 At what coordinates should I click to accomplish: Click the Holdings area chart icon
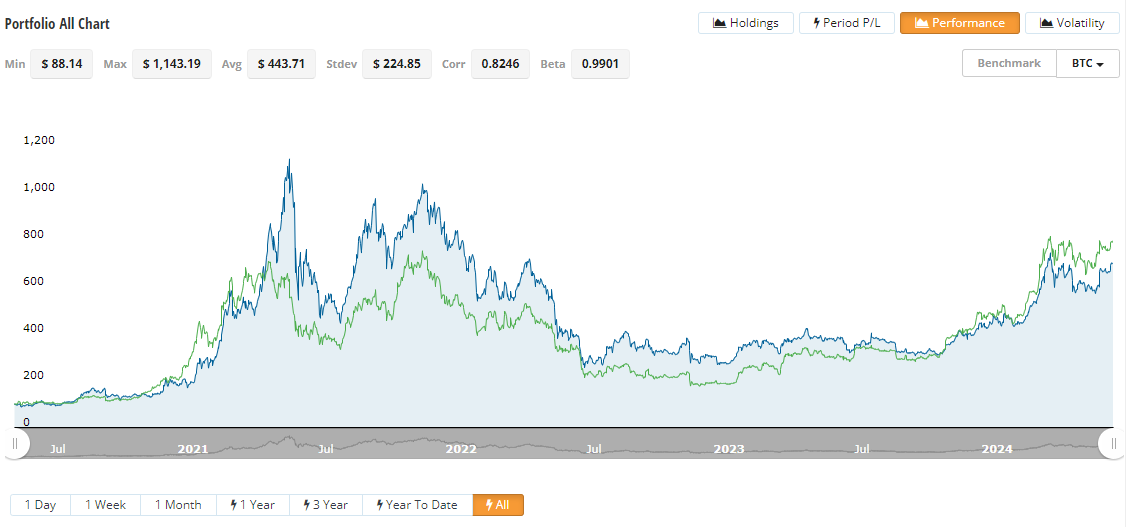[719, 23]
